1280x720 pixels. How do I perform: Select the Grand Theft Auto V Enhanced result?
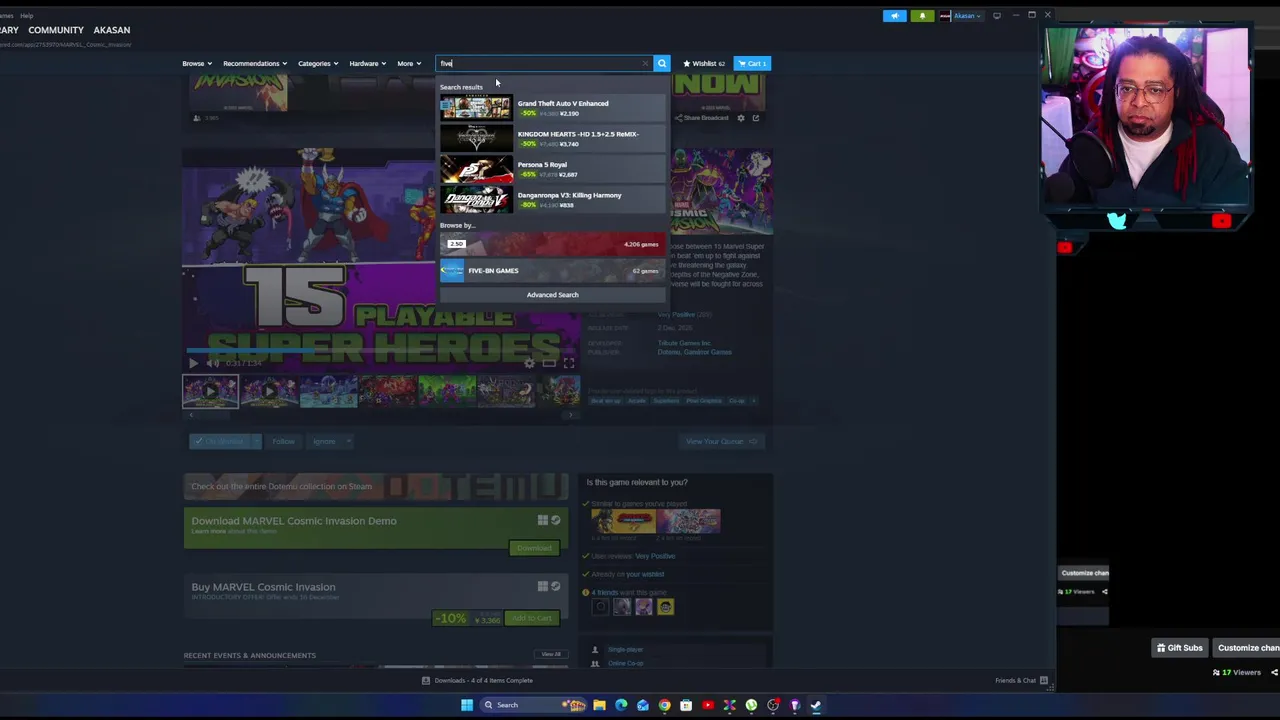[552, 107]
